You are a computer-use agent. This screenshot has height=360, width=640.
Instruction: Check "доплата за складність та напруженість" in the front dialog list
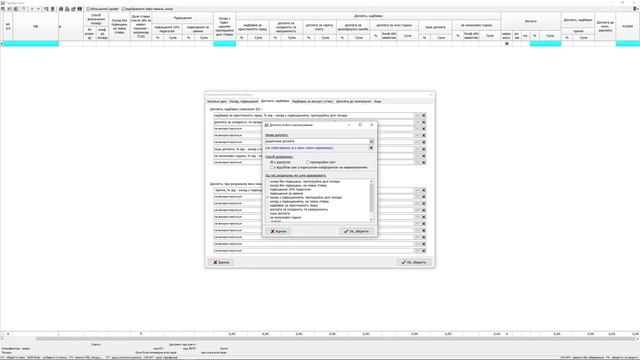click(268, 209)
